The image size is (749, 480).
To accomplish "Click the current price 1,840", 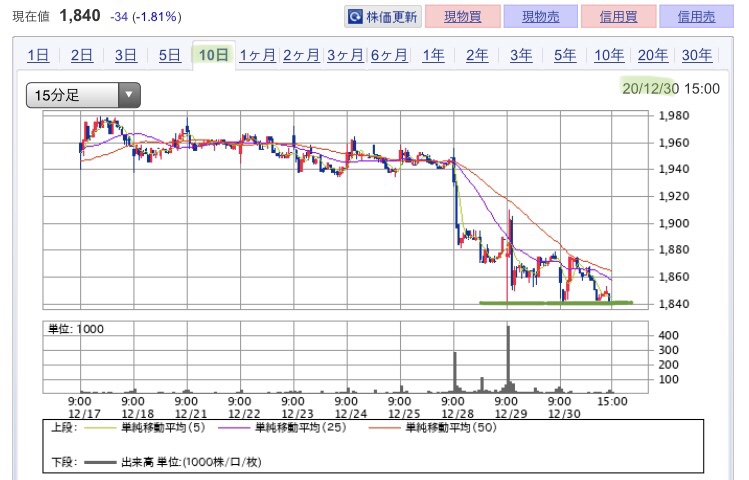I will coord(80,16).
